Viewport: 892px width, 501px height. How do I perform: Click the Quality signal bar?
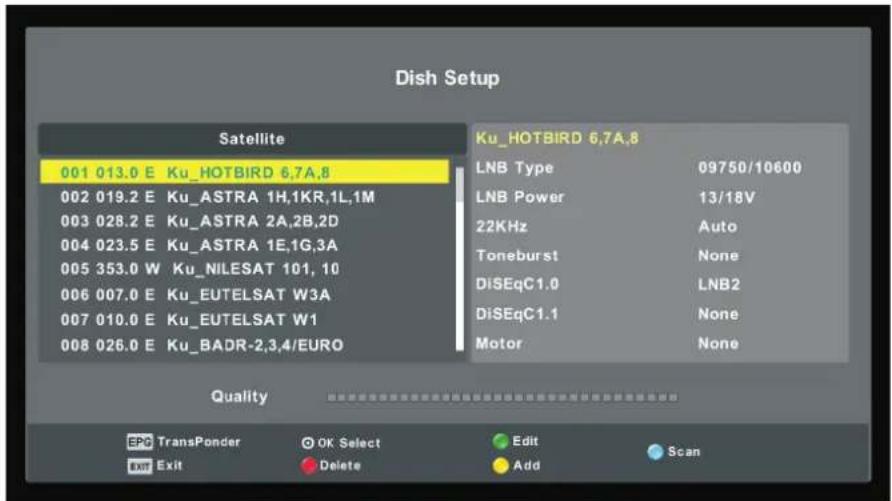click(502, 398)
